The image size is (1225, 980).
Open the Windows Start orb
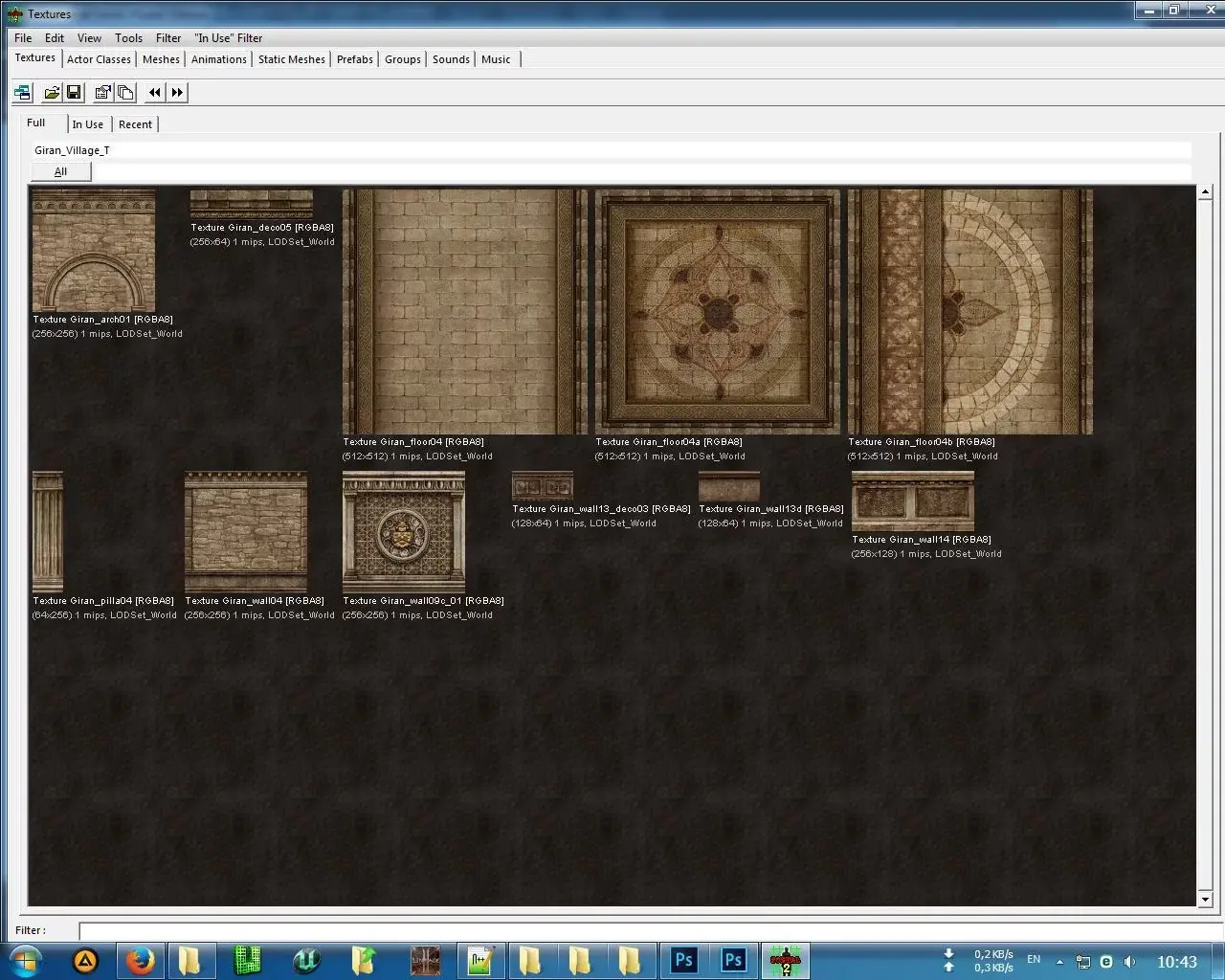point(26,961)
